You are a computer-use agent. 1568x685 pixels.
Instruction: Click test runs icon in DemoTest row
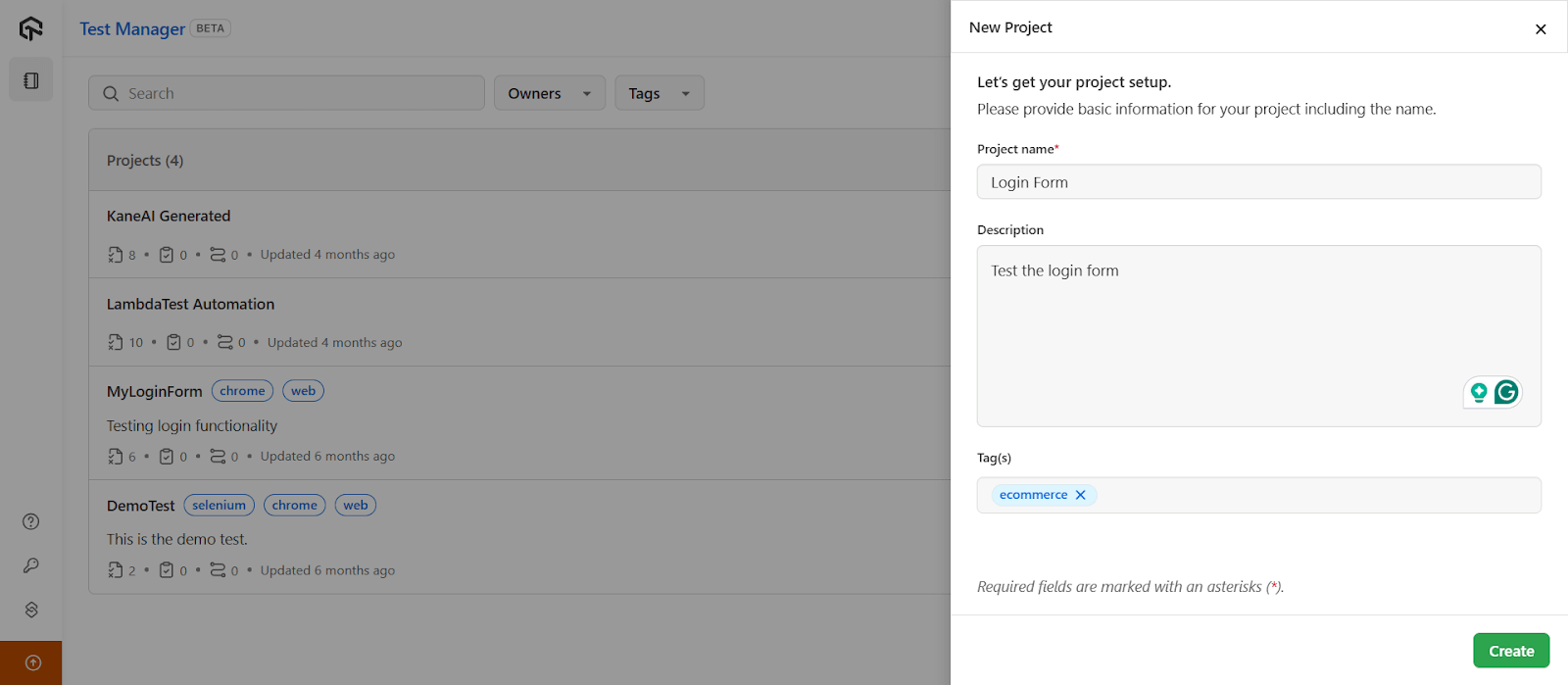click(167, 570)
